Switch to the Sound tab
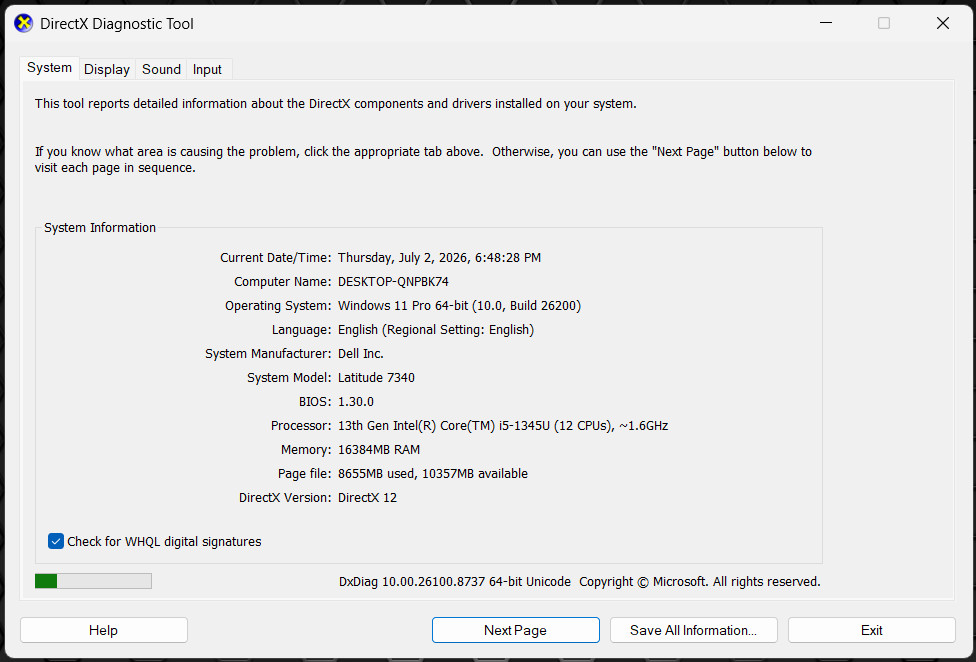The width and height of the screenshot is (976, 662). 161,69
